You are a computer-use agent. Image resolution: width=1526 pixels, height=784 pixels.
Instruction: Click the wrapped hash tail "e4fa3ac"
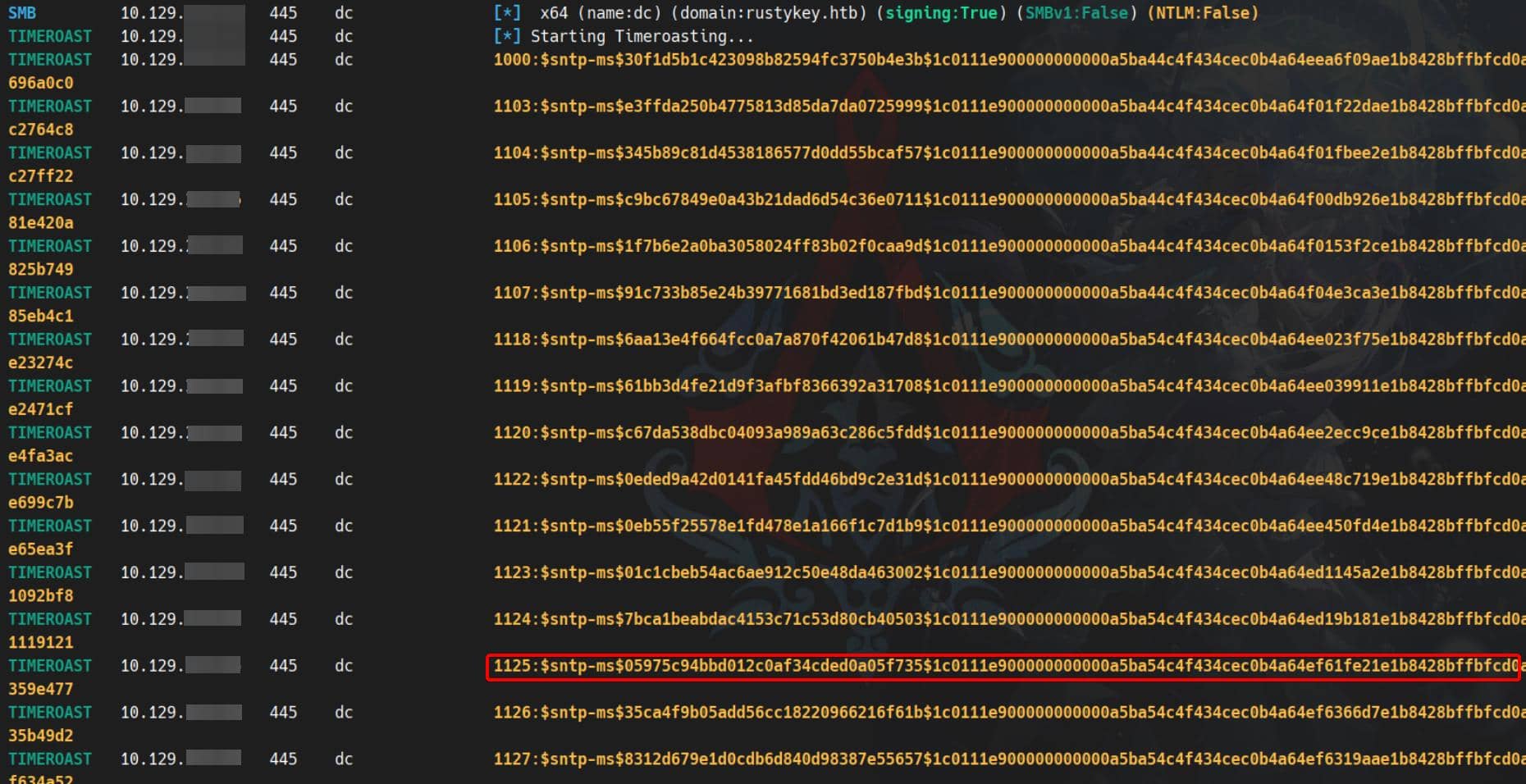(41, 456)
